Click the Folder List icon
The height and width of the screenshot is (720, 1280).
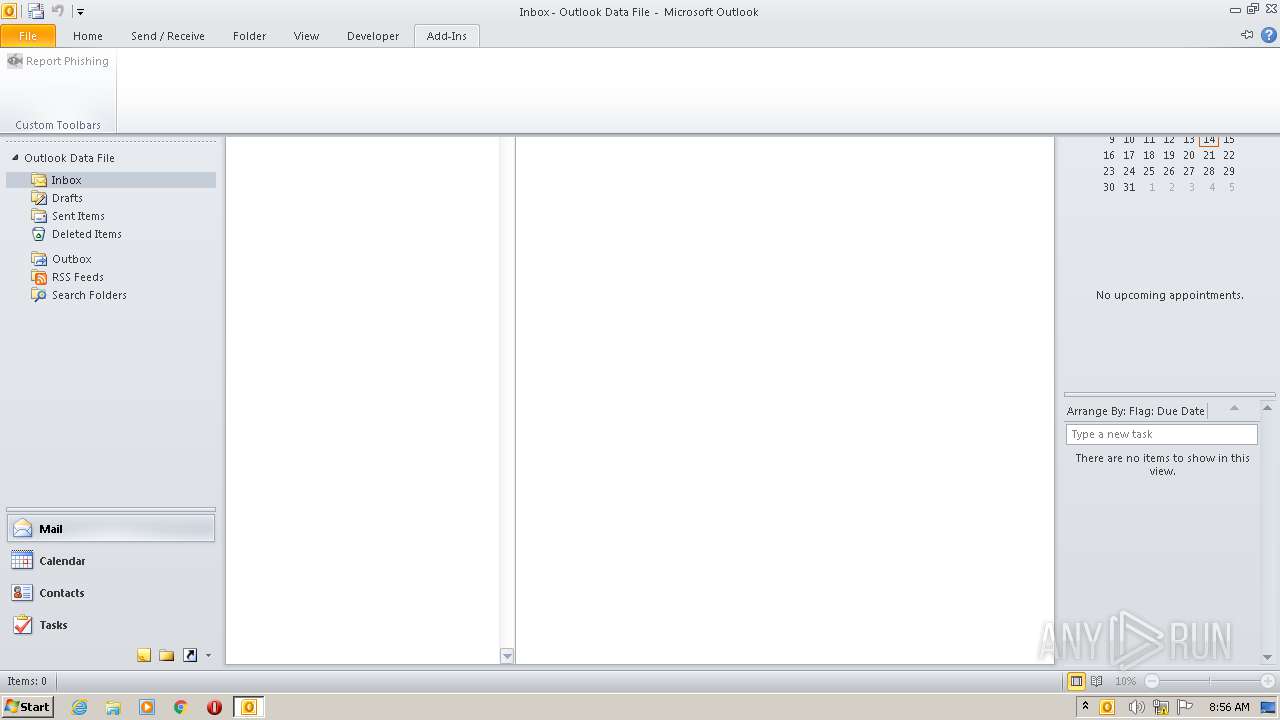tap(167, 655)
